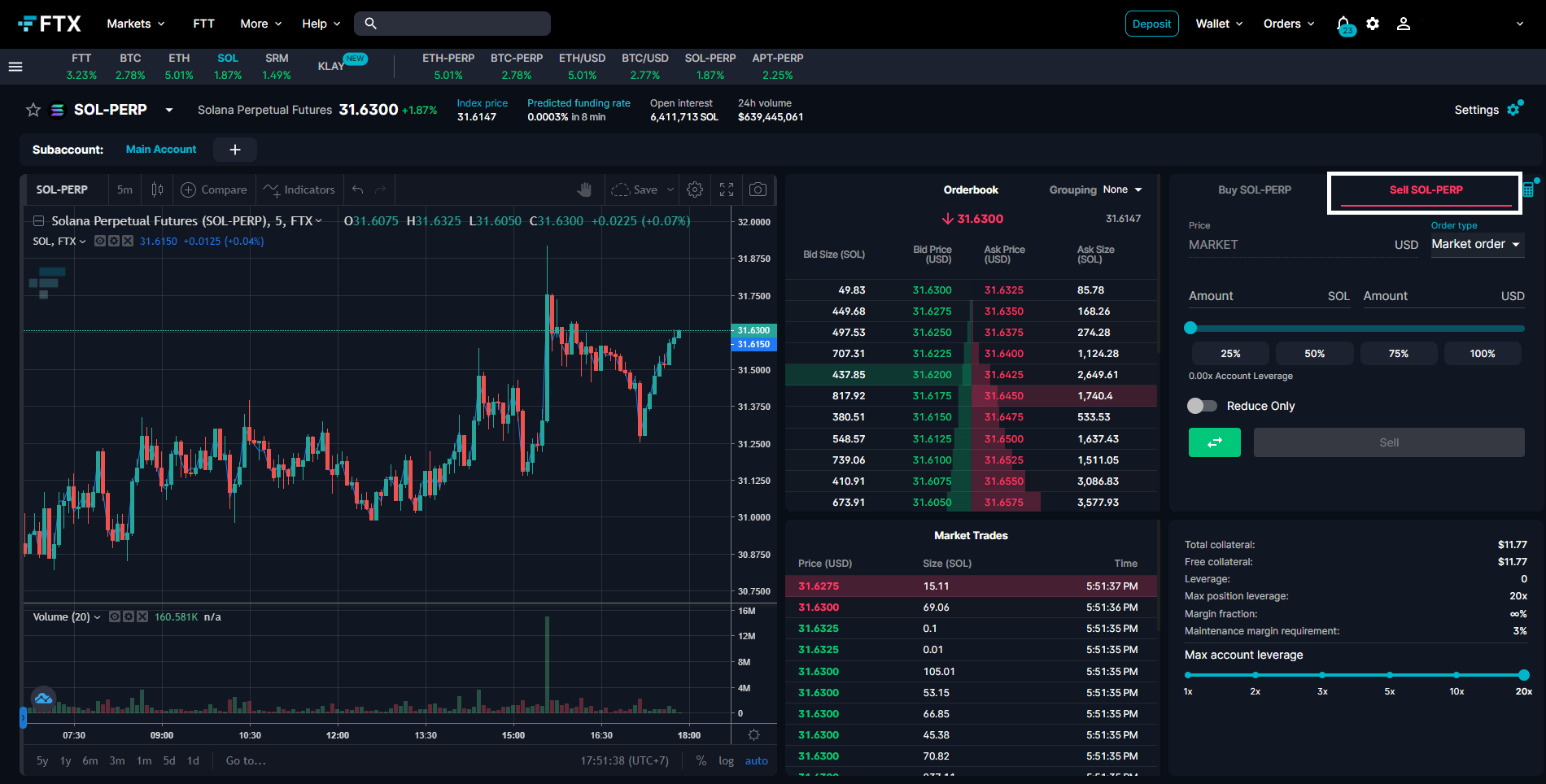The width and height of the screenshot is (1546, 784).
Task: Set amount to 100%
Action: 1483,354
